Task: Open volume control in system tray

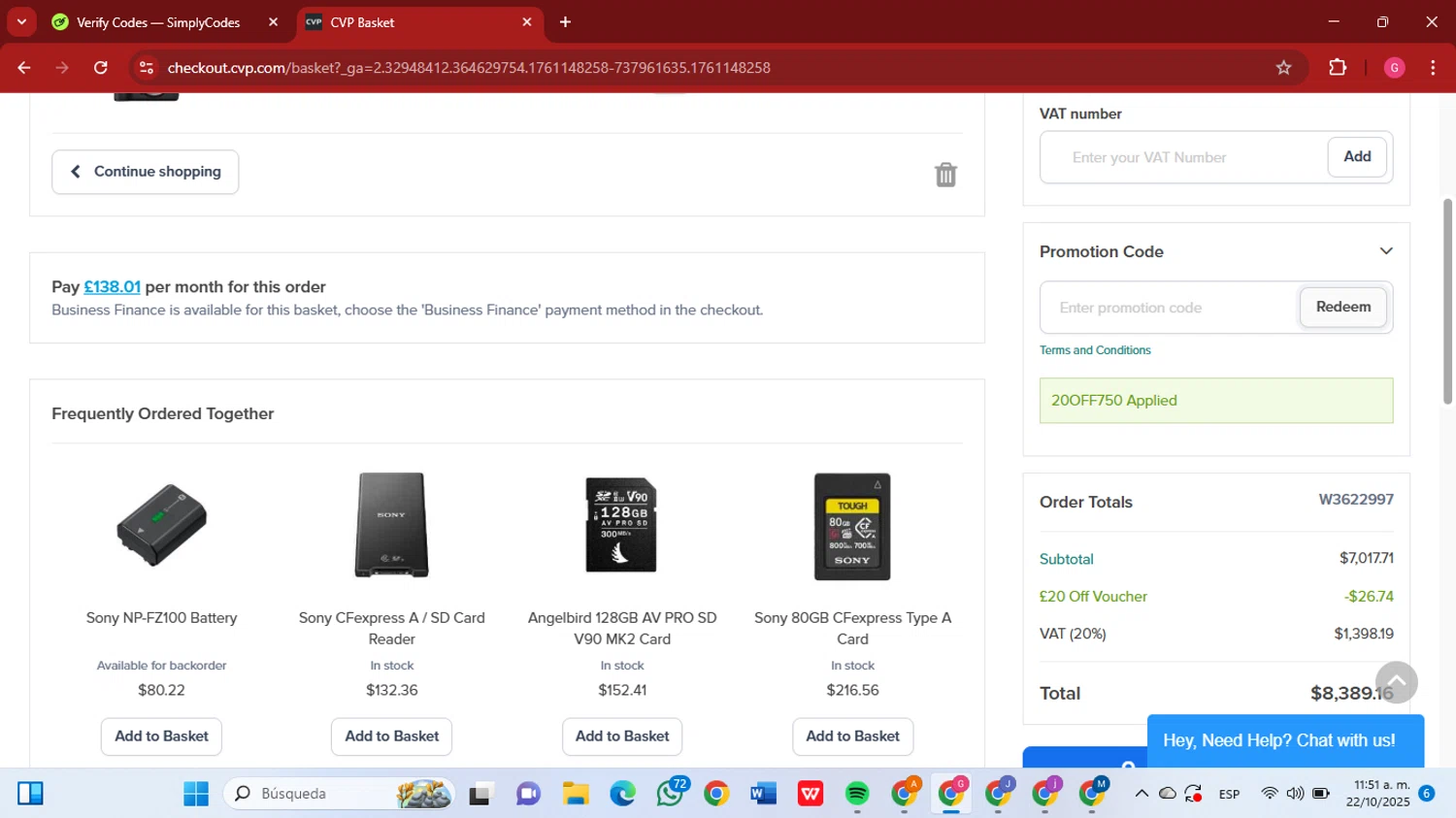Action: [1295, 794]
